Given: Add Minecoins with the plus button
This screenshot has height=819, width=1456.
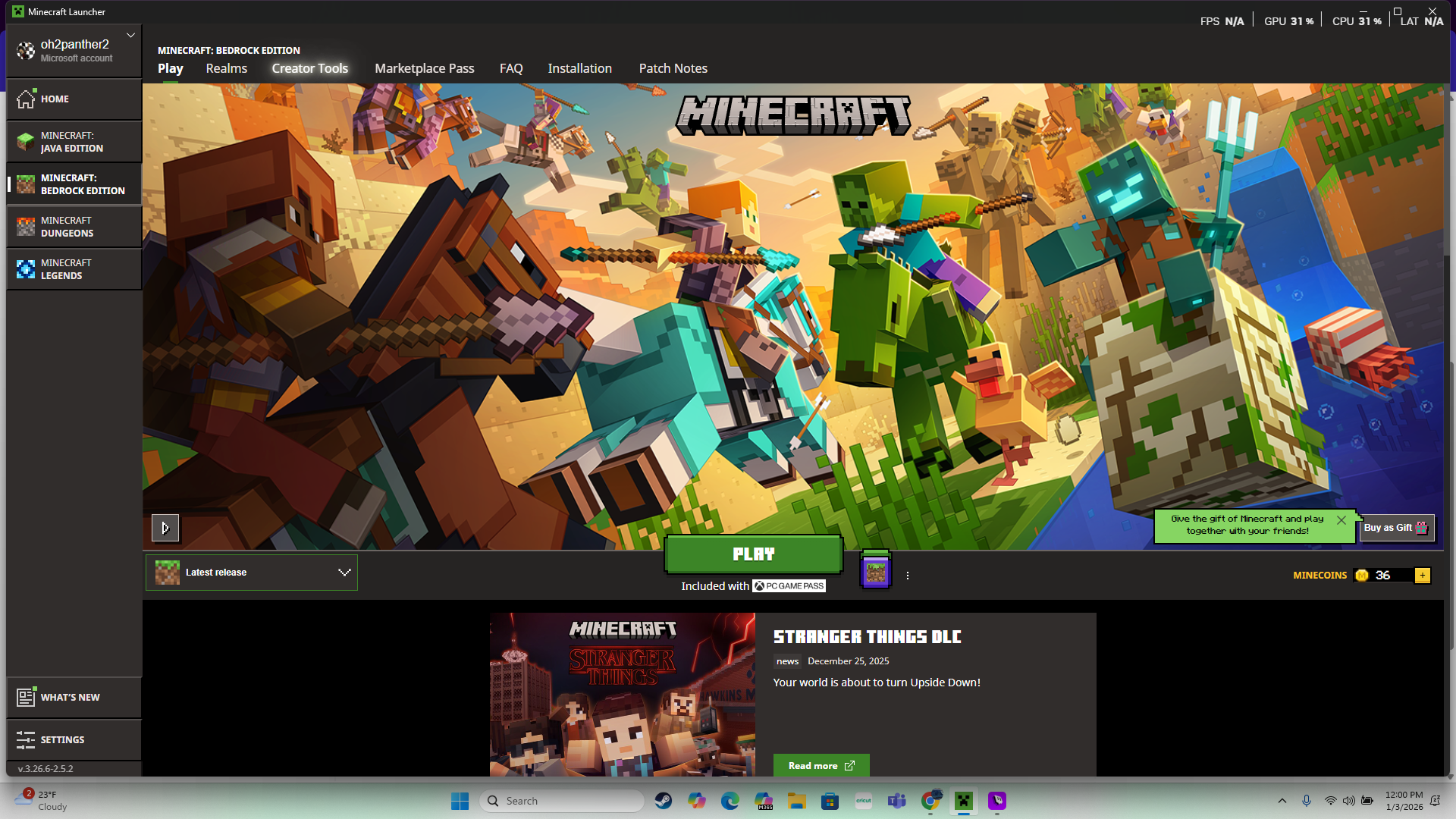Looking at the screenshot, I should coord(1423,576).
